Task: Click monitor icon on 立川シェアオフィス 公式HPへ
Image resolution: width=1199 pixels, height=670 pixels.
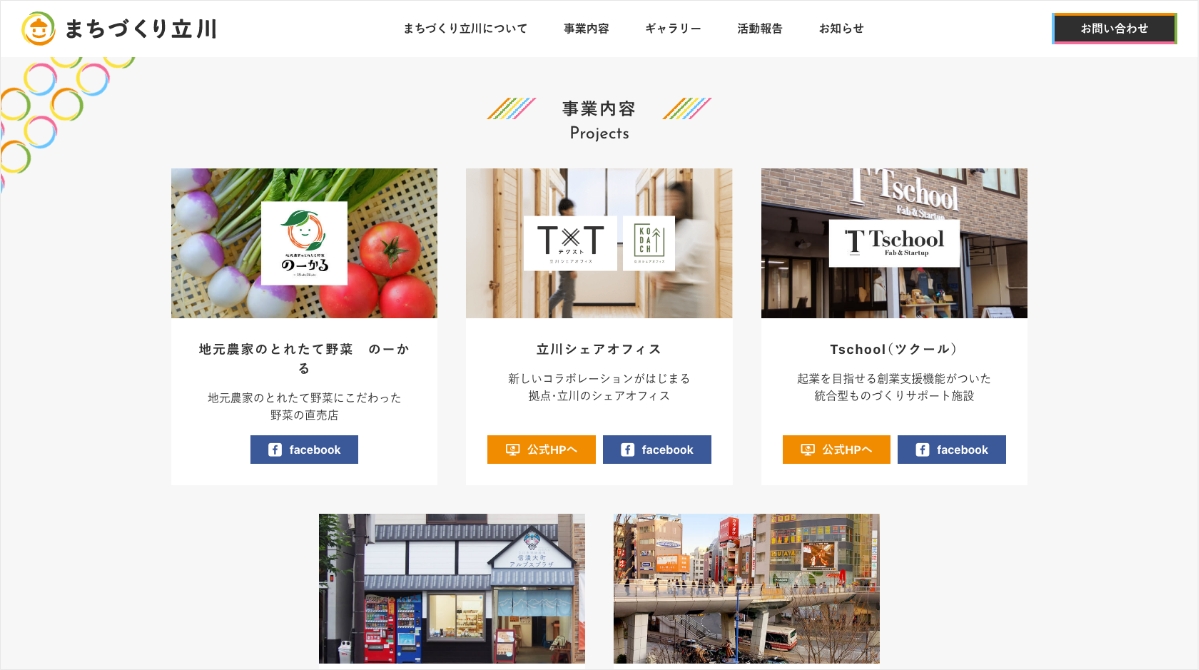Action: click(512, 450)
